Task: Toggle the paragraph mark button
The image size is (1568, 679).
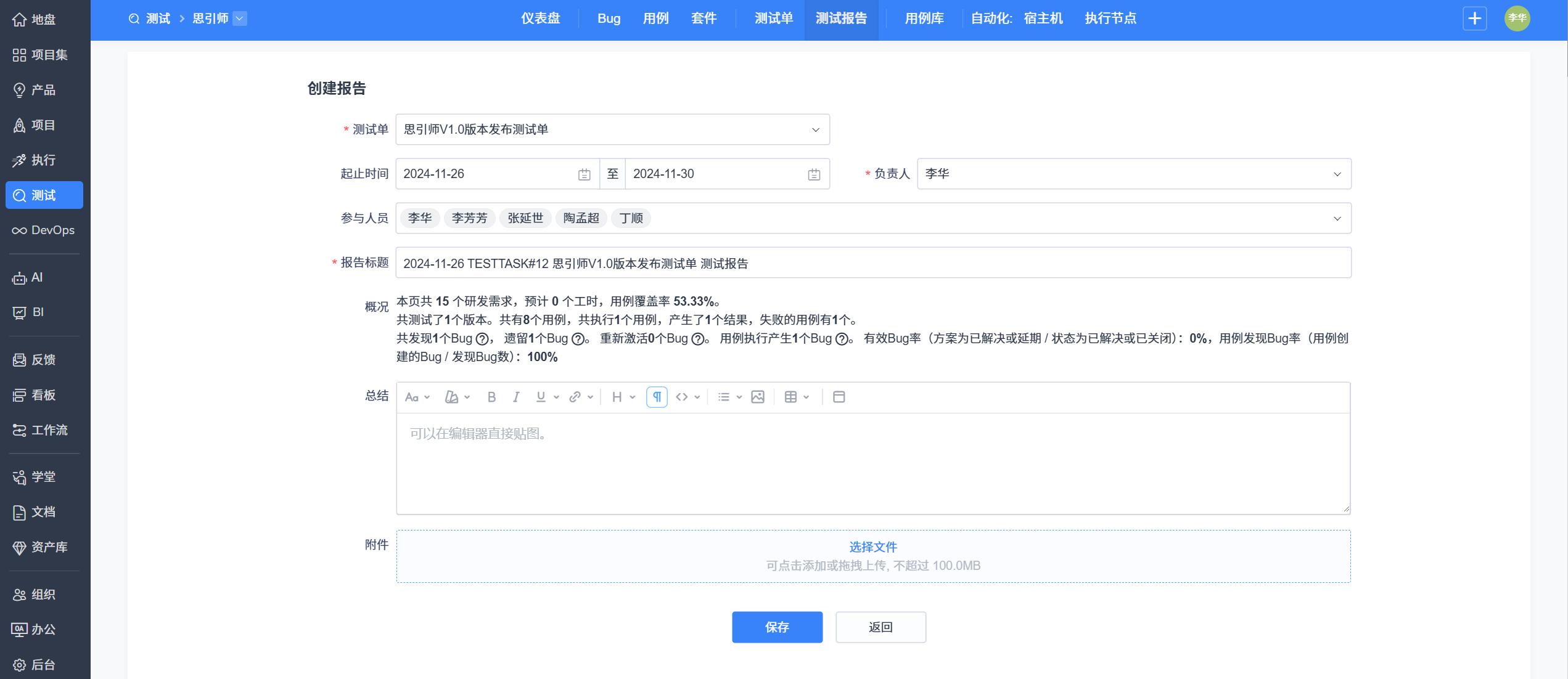Action: pos(657,397)
